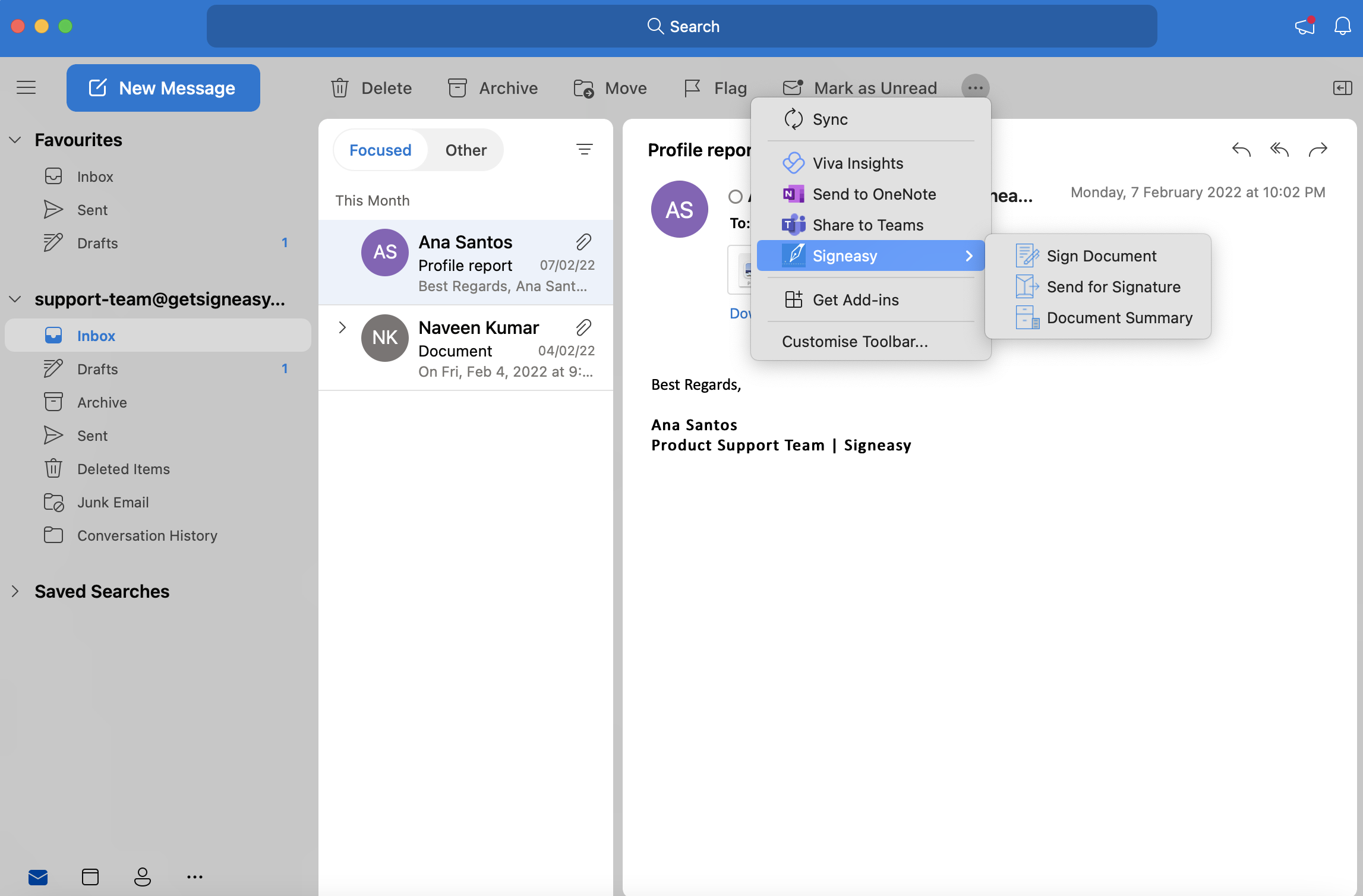Screen dimensions: 1363x896
Task: Select the account Inbox folder
Action: click(x=158, y=336)
